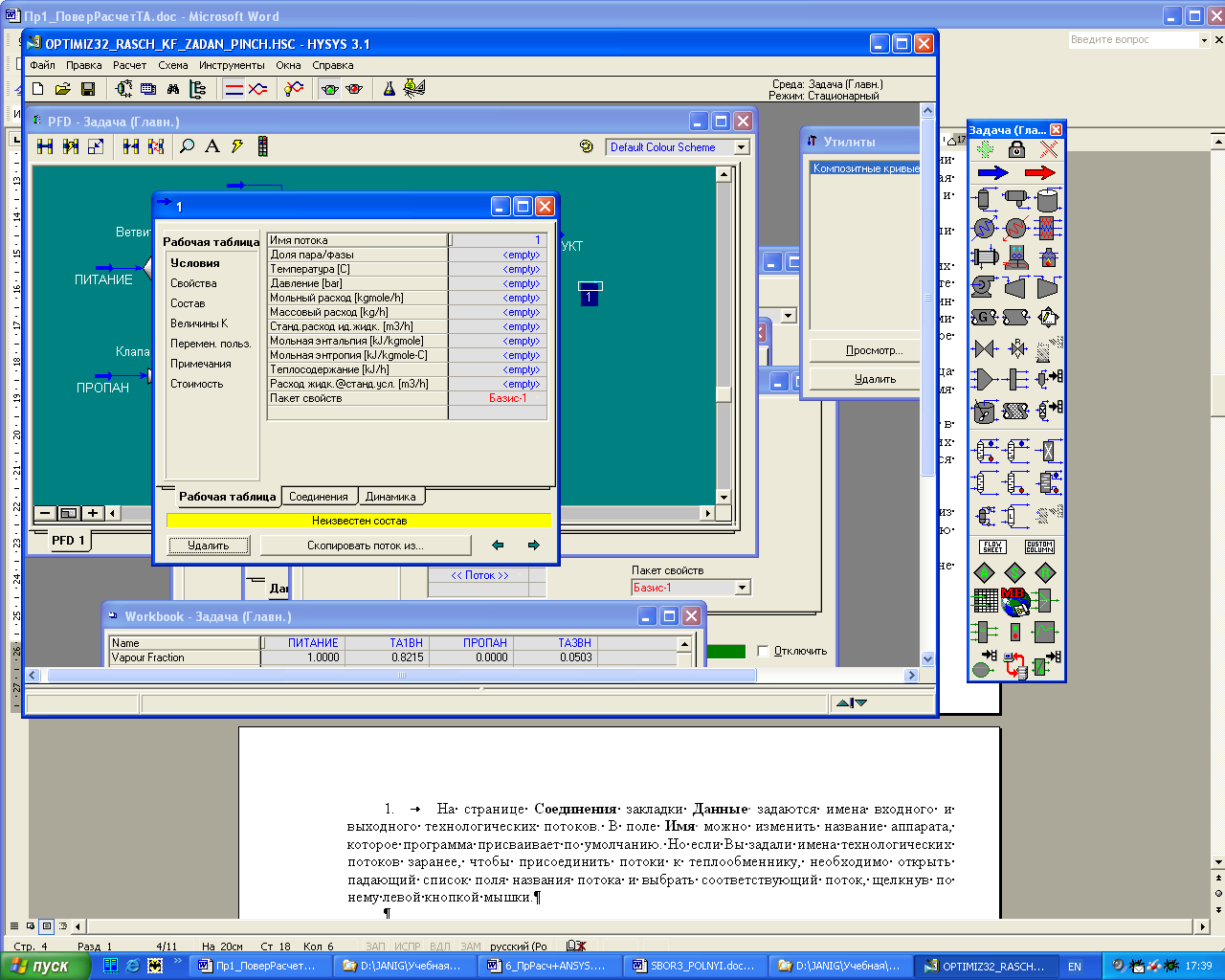The height and width of the screenshot is (980, 1225).
Task: Select the Tank icon in palette
Action: (1048, 200)
